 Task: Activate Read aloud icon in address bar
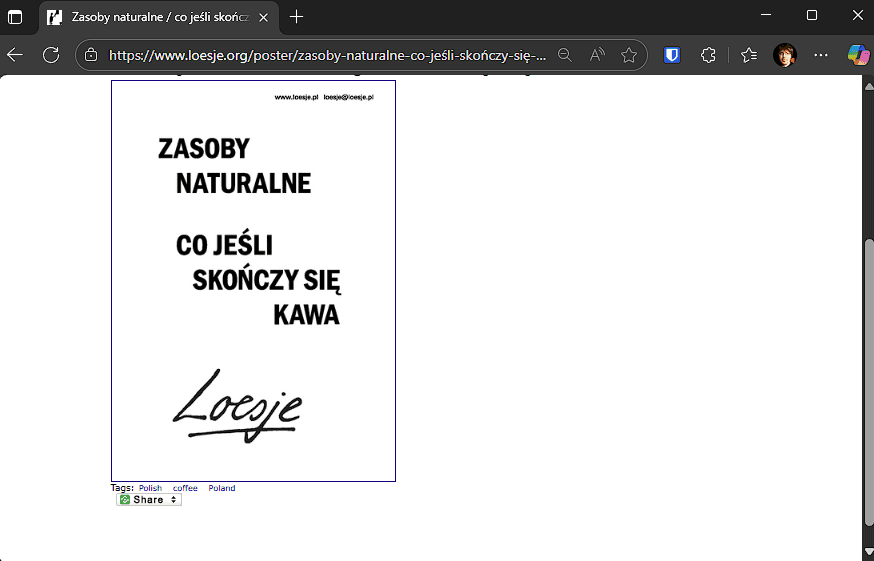point(597,55)
